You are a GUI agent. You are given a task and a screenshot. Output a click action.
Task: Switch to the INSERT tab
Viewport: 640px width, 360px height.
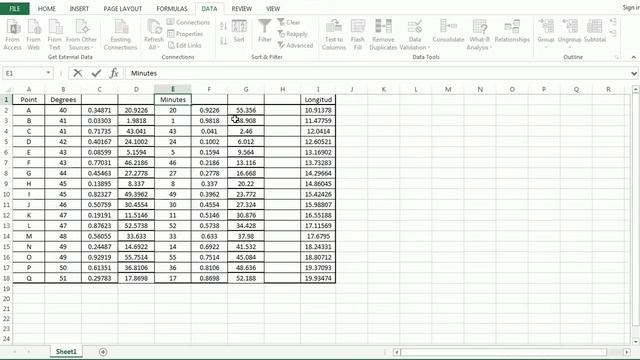[x=79, y=9]
